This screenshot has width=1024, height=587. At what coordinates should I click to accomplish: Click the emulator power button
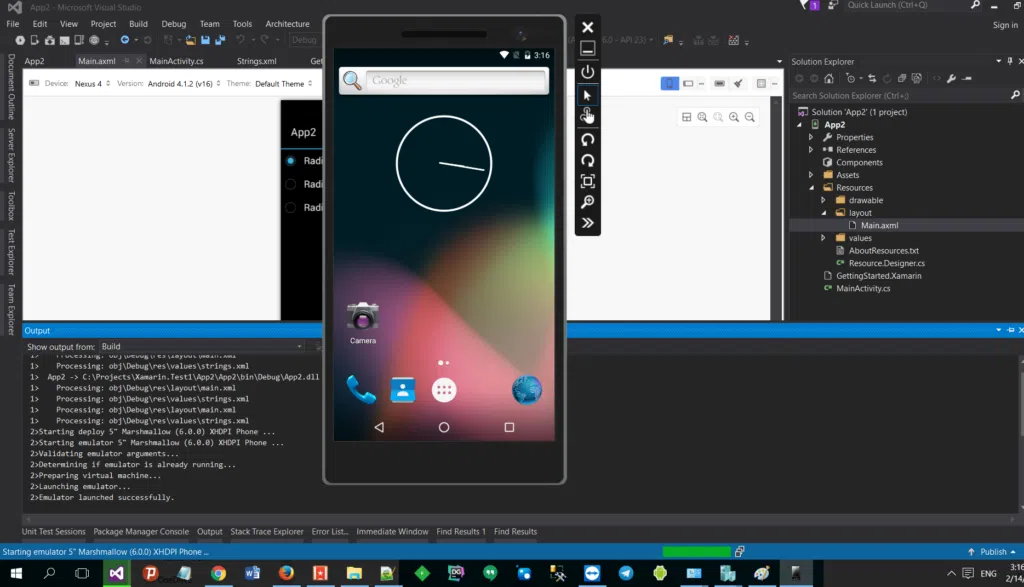click(x=587, y=70)
